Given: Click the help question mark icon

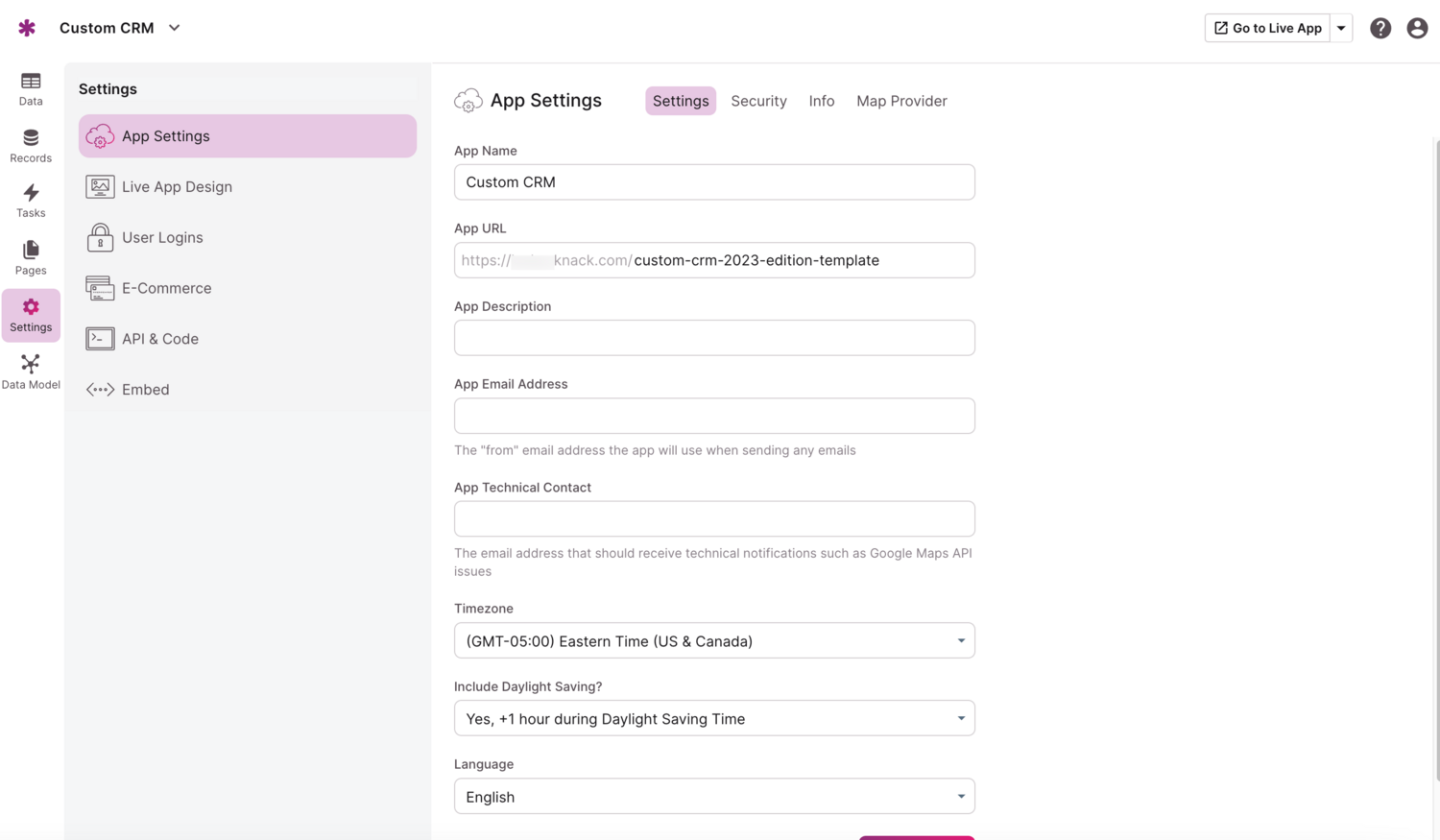Looking at the screenshot, I should [x=1380, y=28].
